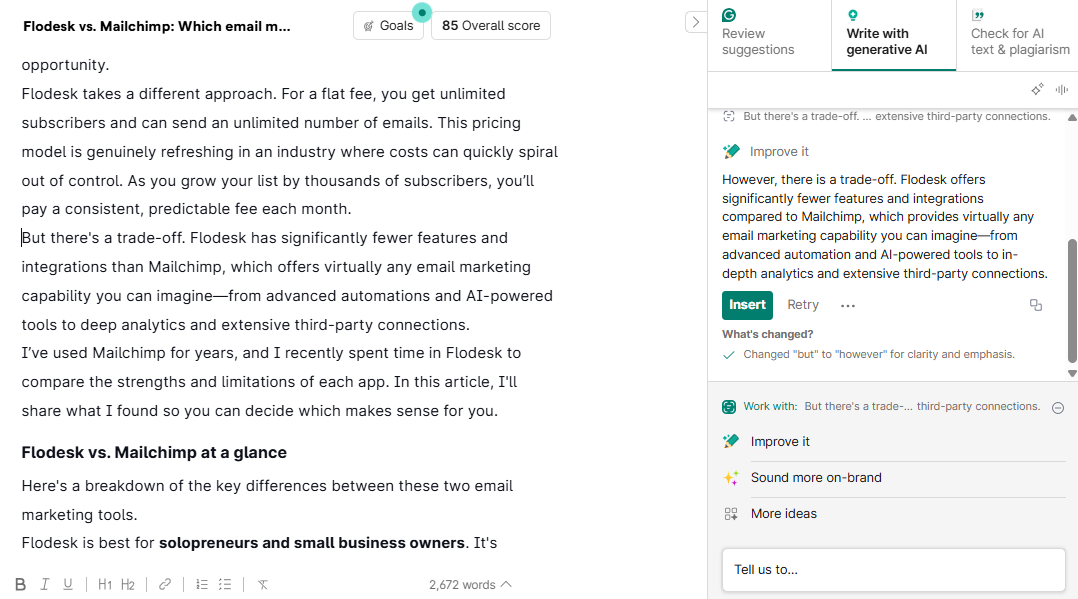The height and width of the screenshot is (599, 1078).
Task: Create a bulleted list
Action: pos(225,585)
